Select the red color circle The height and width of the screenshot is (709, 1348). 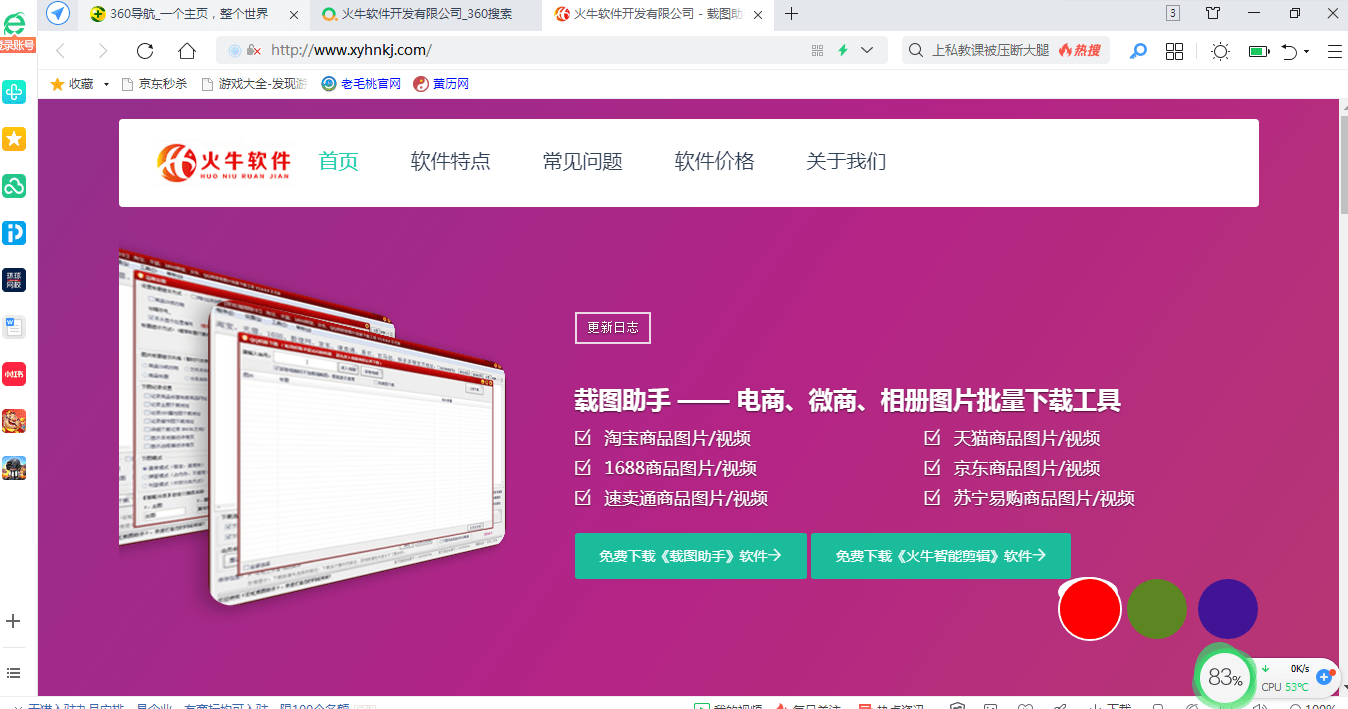[x=1089, y=608]
